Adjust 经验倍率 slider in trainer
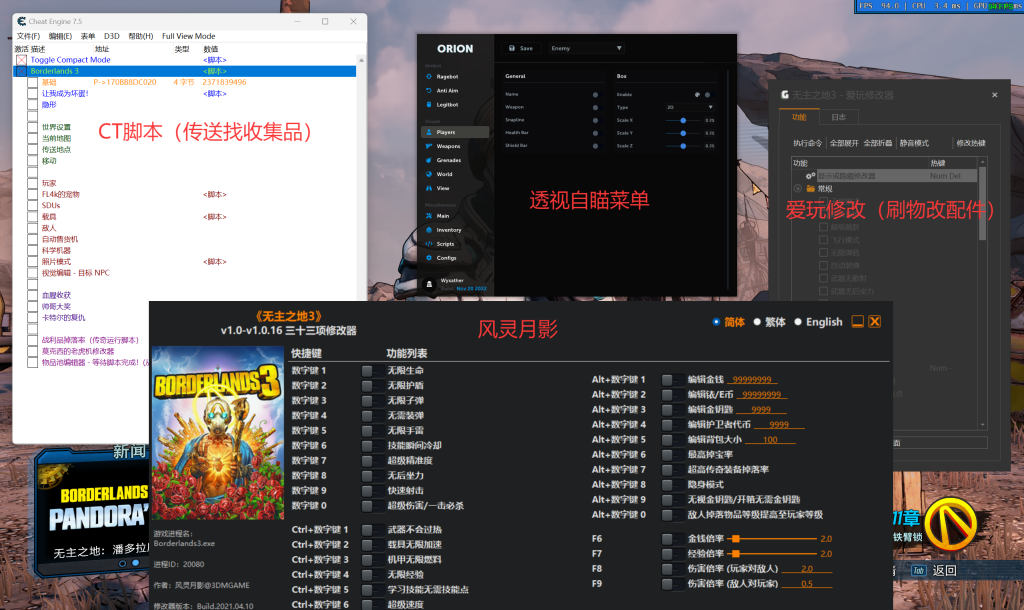1024x610 pixels. [774, 554]
